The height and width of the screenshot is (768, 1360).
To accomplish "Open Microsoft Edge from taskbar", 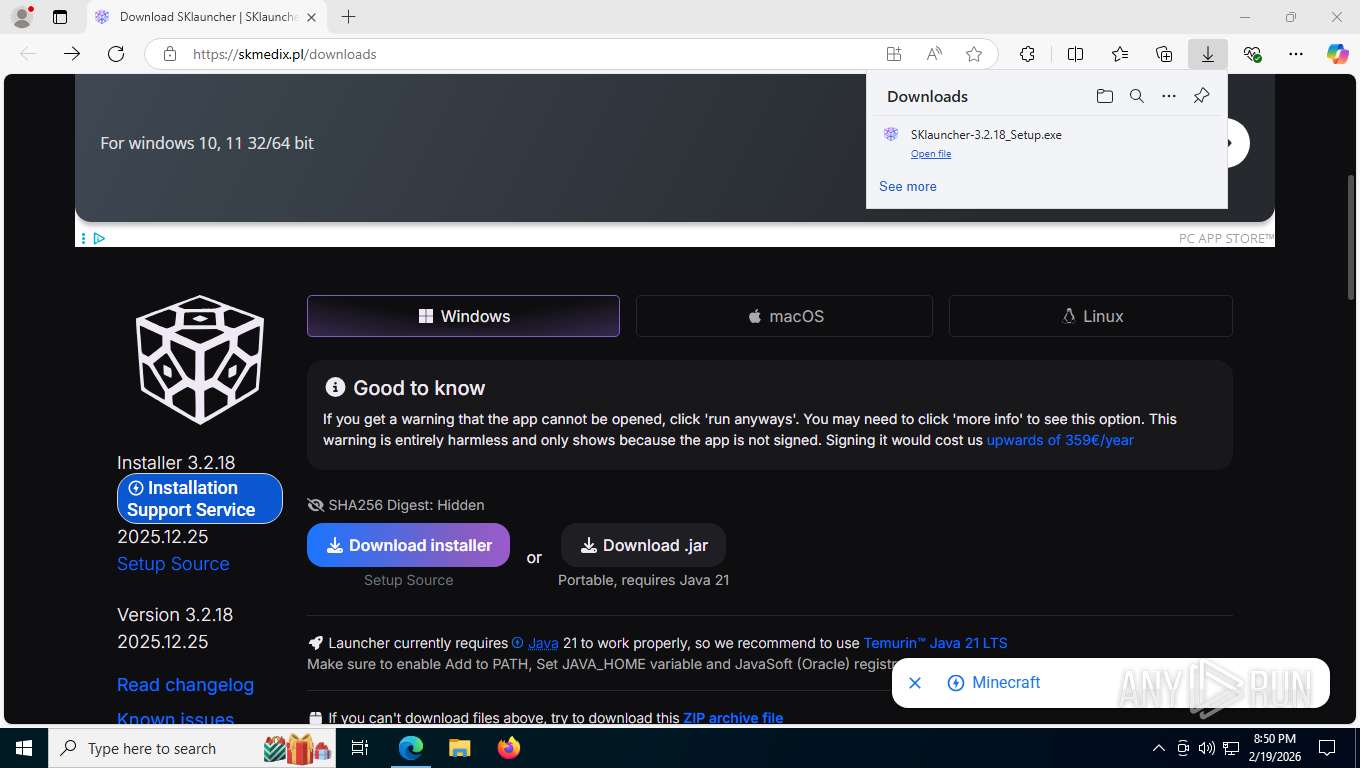I will [410, 748].
